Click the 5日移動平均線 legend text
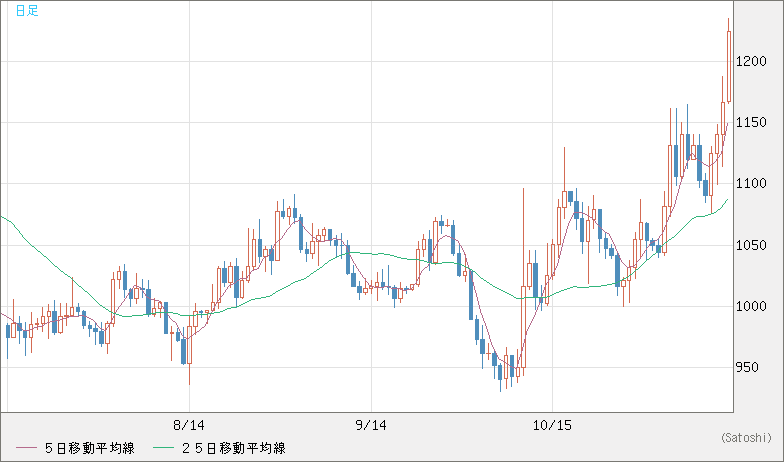The width and height of the screenshot is (784, 462). 90,448
